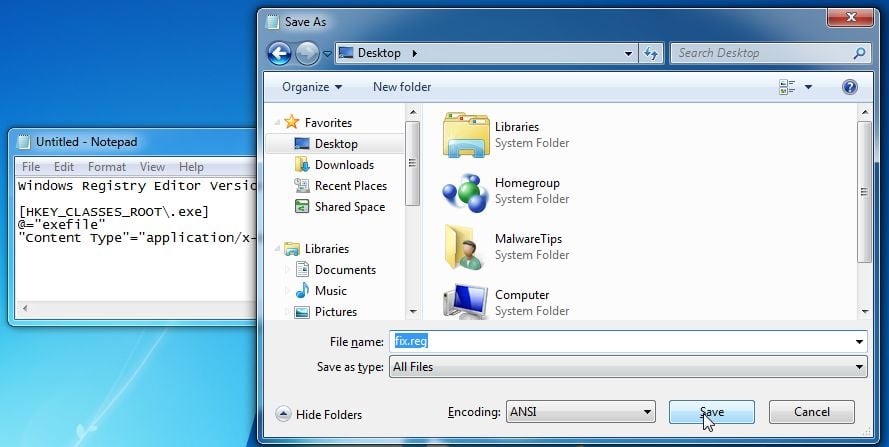Viewport: 889px width, 447px height.
Task: Open the Save as type dropdown
Action: coord(628,367)
